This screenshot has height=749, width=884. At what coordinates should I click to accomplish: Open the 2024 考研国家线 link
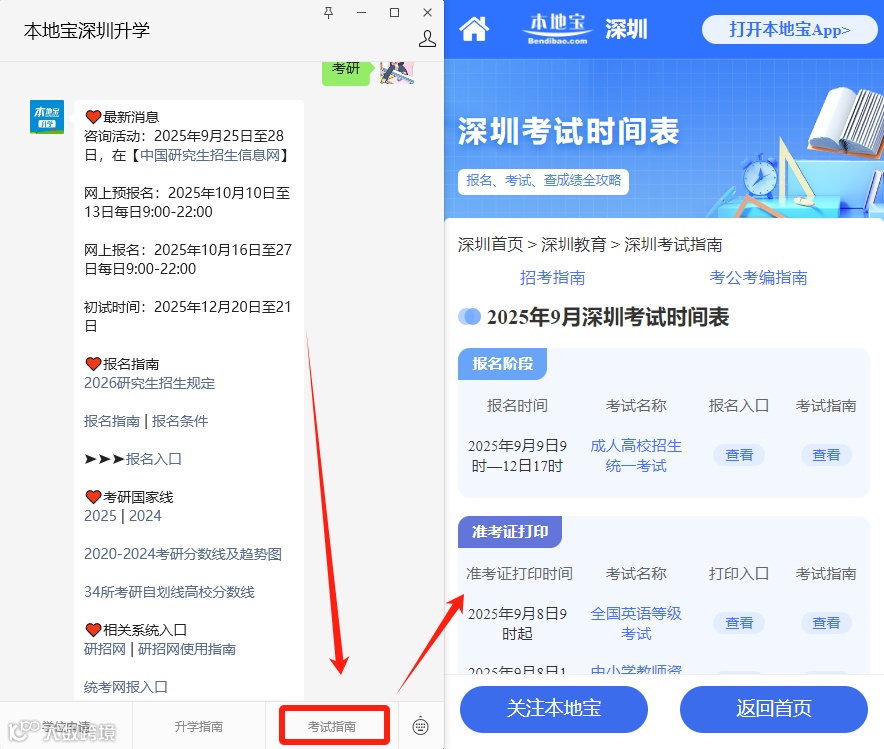click(145, 516)
